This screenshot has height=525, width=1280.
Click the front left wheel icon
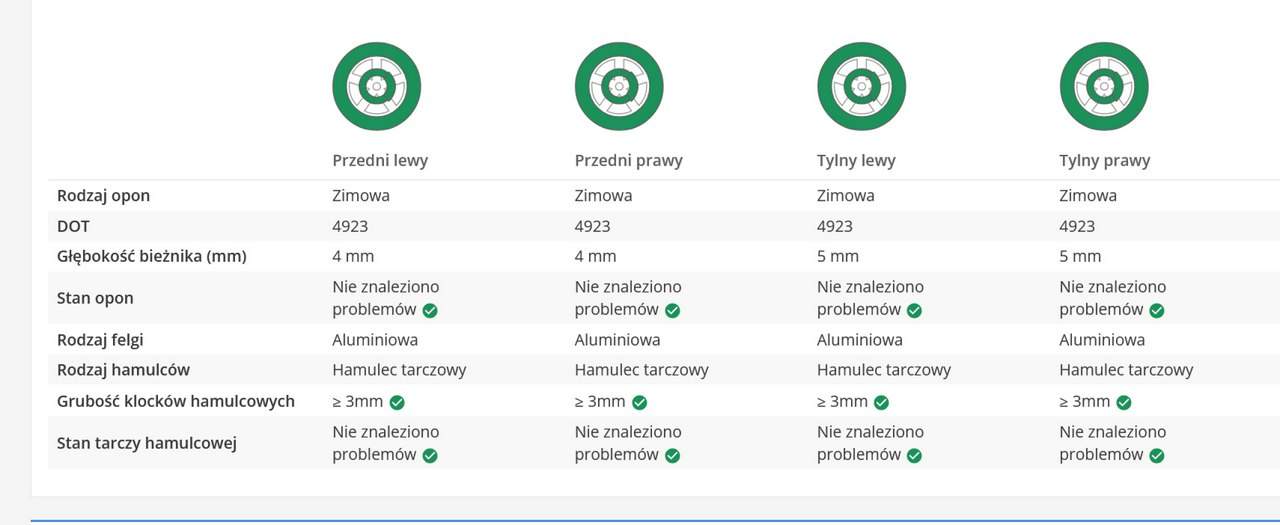point(376,87)
